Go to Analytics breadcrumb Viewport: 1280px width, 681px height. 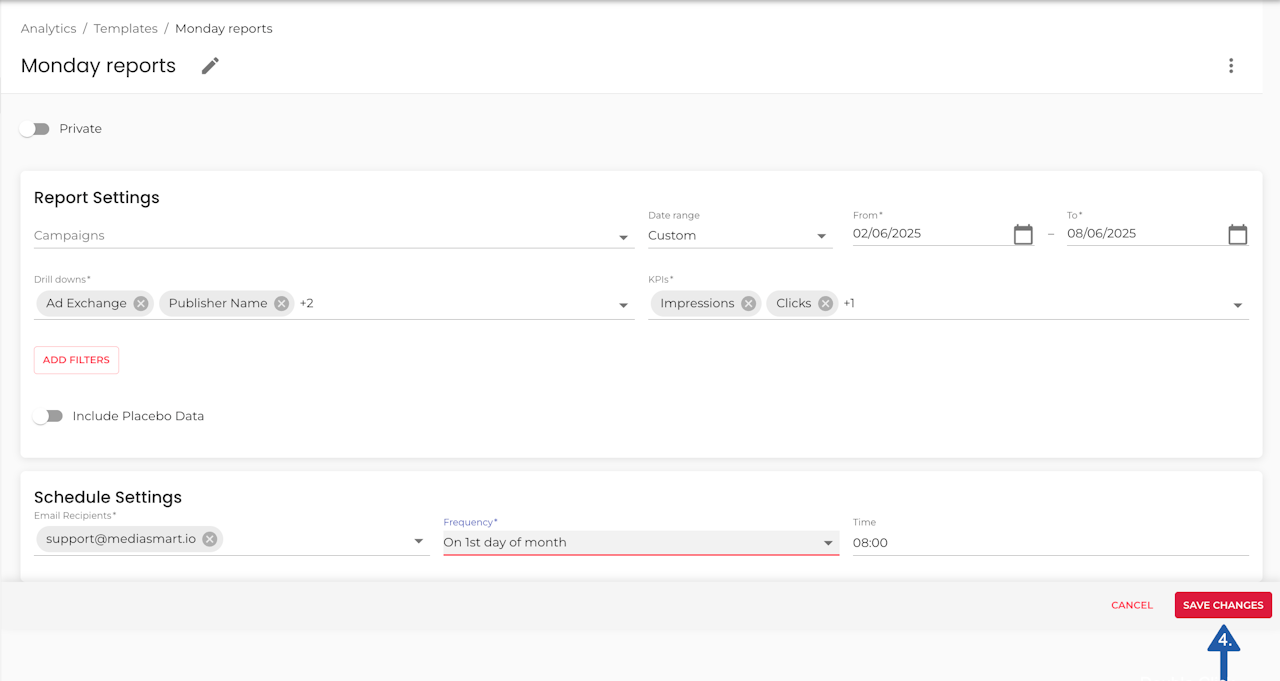pos(48,29)
